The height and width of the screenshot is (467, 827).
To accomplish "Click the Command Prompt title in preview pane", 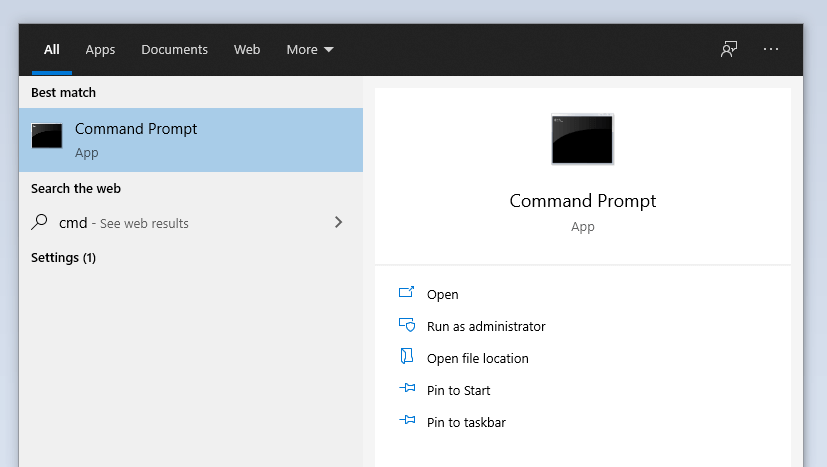I will (x=582, y=201).
